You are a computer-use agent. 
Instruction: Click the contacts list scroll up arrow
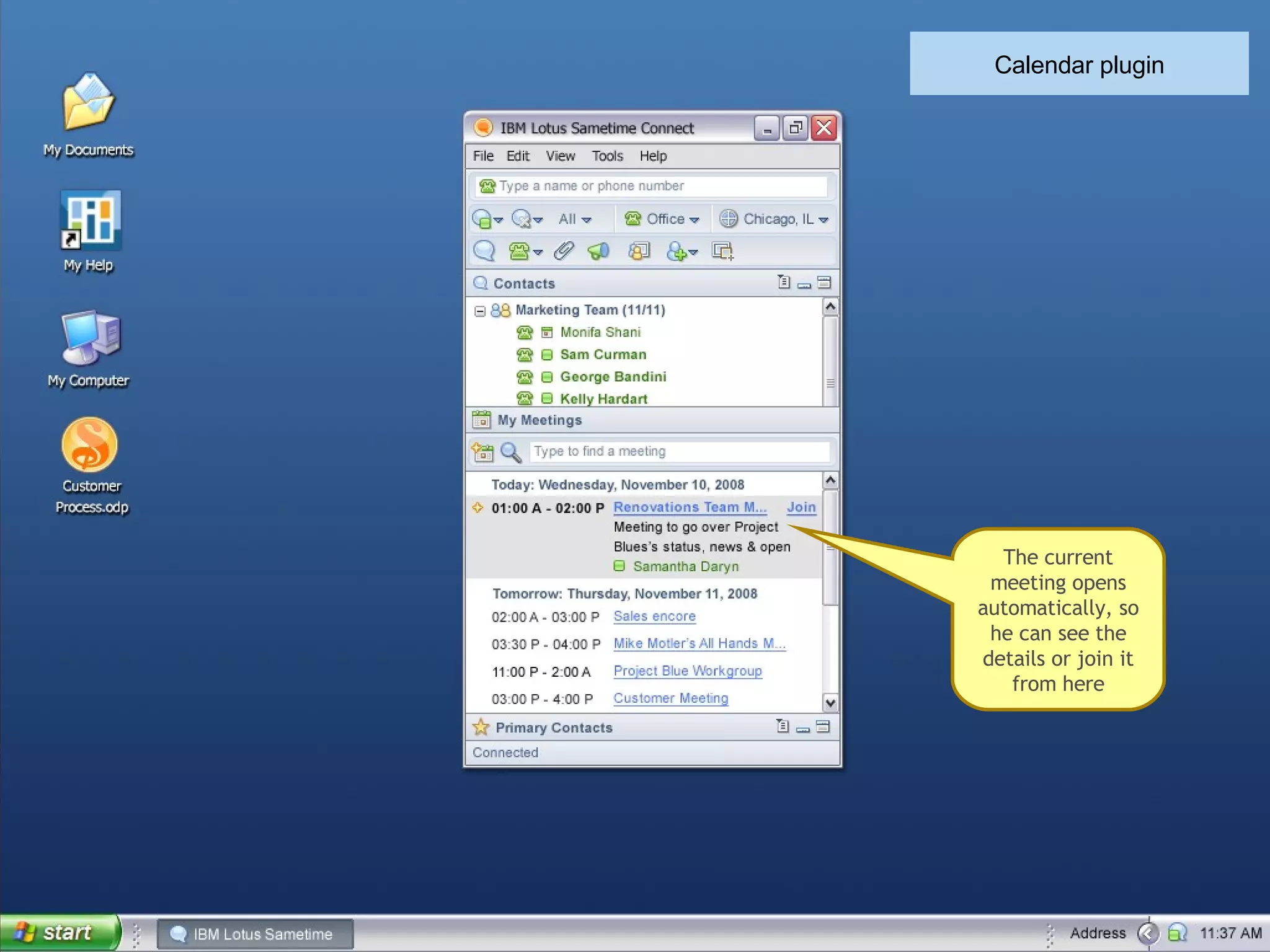tap(830, 307)
